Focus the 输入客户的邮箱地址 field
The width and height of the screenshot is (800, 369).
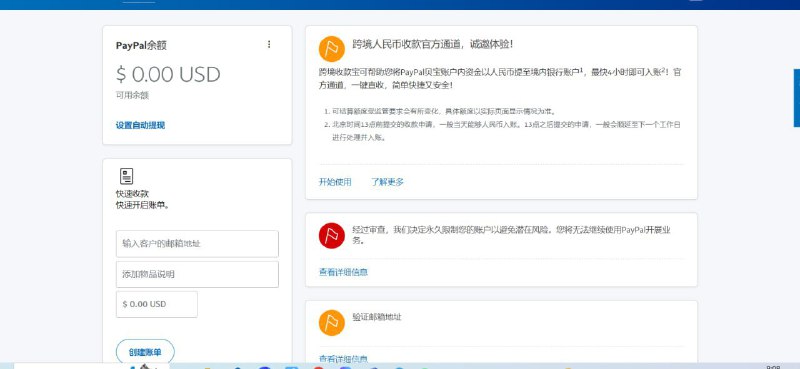[x=197, y=244]
